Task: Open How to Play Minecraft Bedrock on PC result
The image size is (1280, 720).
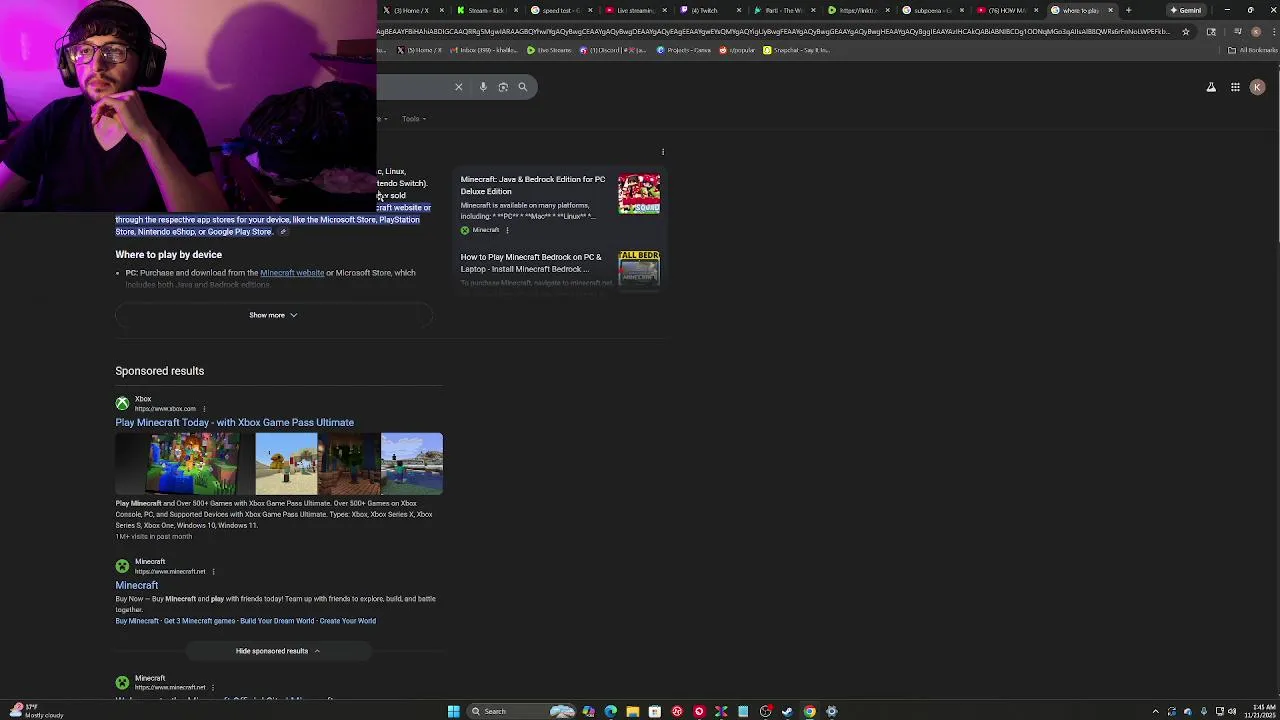Action: click(x=531, y=263)
